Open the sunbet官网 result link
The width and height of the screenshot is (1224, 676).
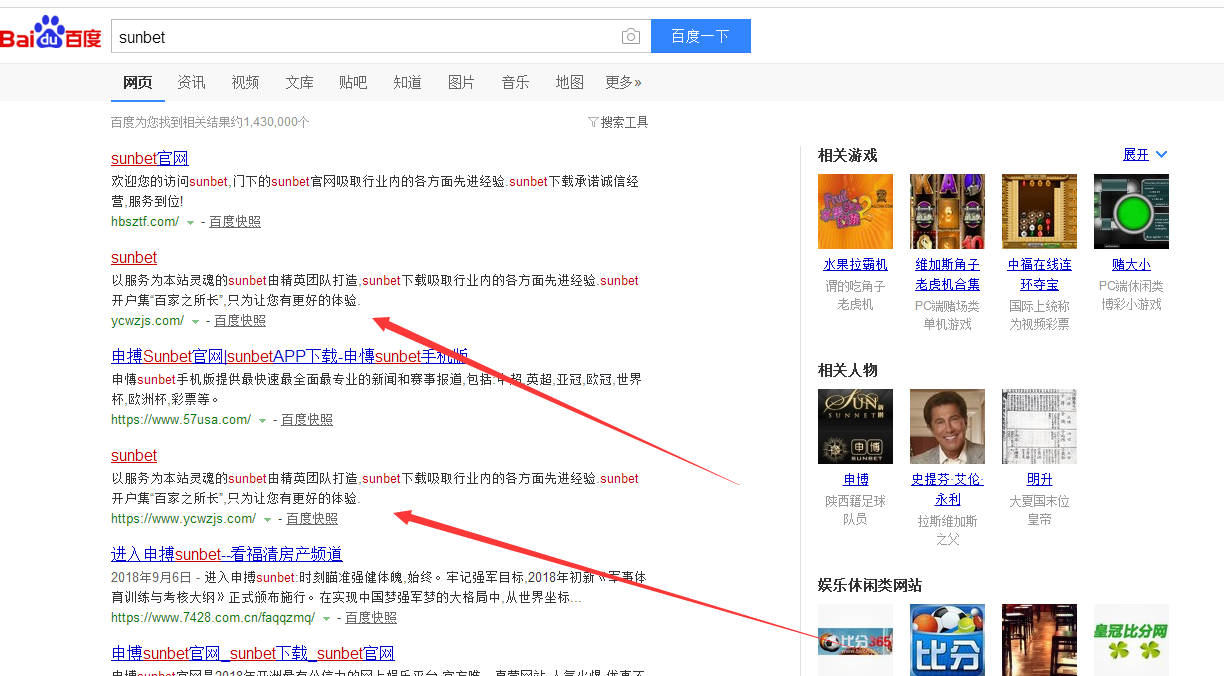point(149,159)
